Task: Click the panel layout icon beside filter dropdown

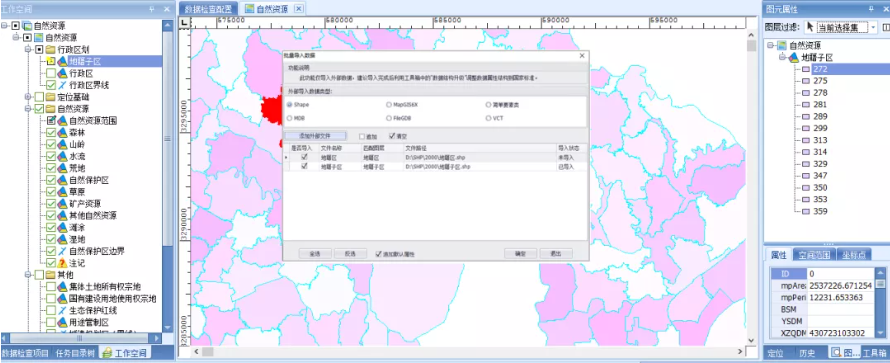Action: 886,27
